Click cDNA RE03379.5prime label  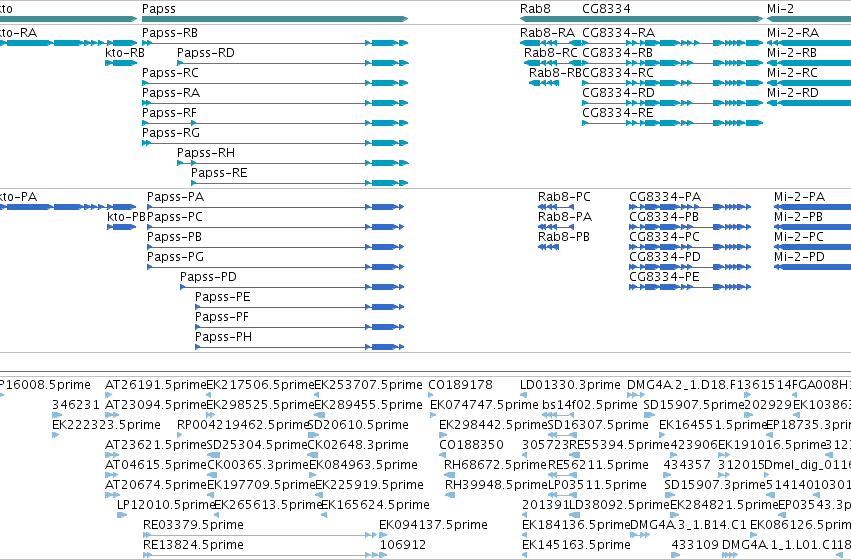click(193, 525)
